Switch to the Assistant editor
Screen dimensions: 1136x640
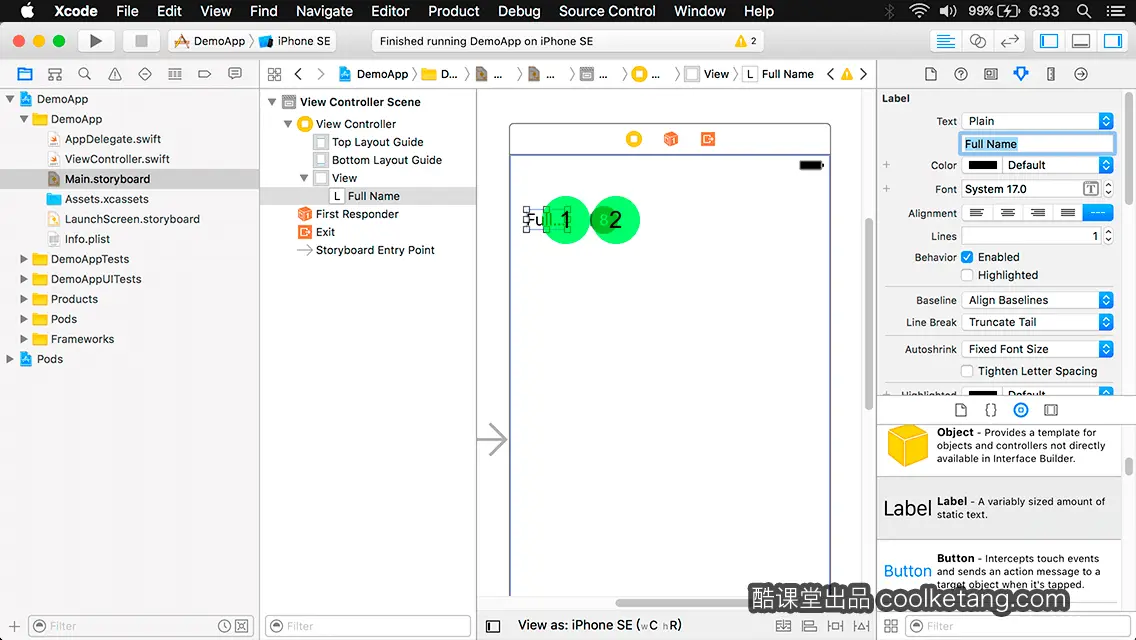click(x=977, y=41)
